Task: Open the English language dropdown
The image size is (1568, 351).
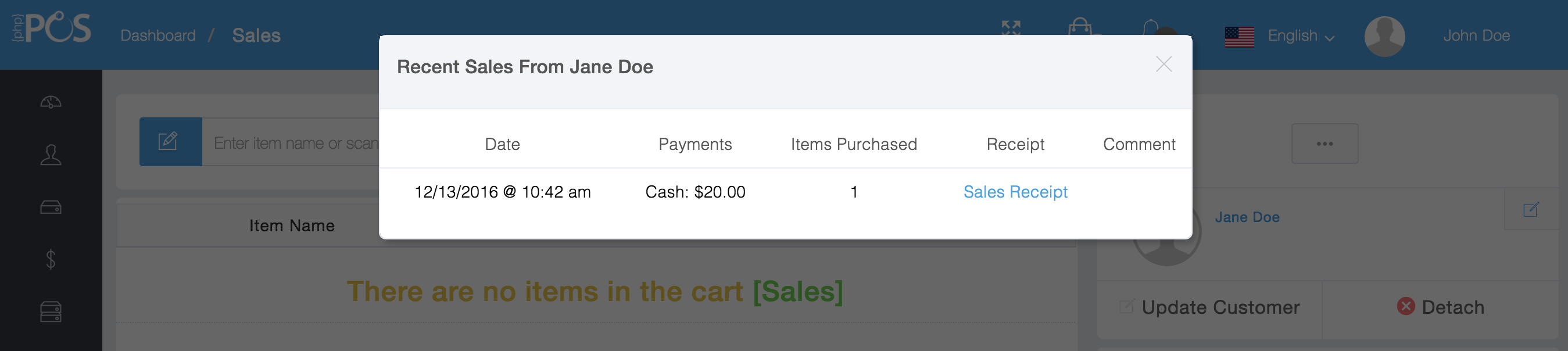Action: pyautogui.click(x=1300, y=36)
